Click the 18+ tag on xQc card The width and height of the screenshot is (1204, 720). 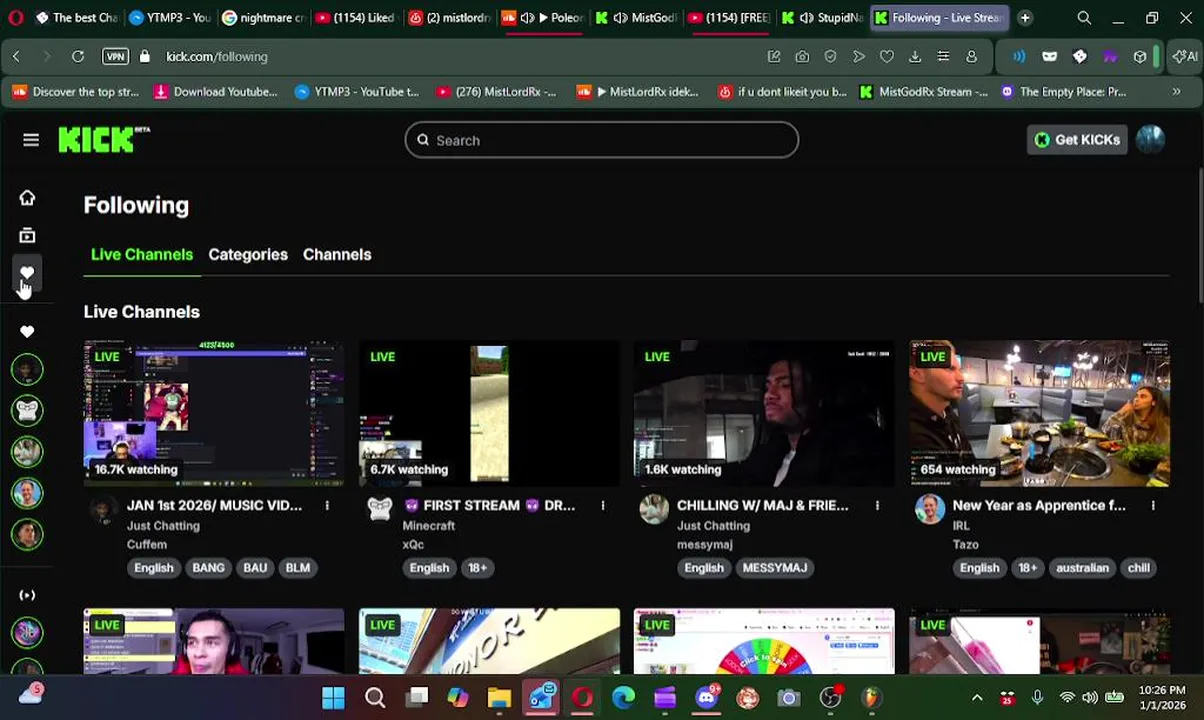(477, 568)
